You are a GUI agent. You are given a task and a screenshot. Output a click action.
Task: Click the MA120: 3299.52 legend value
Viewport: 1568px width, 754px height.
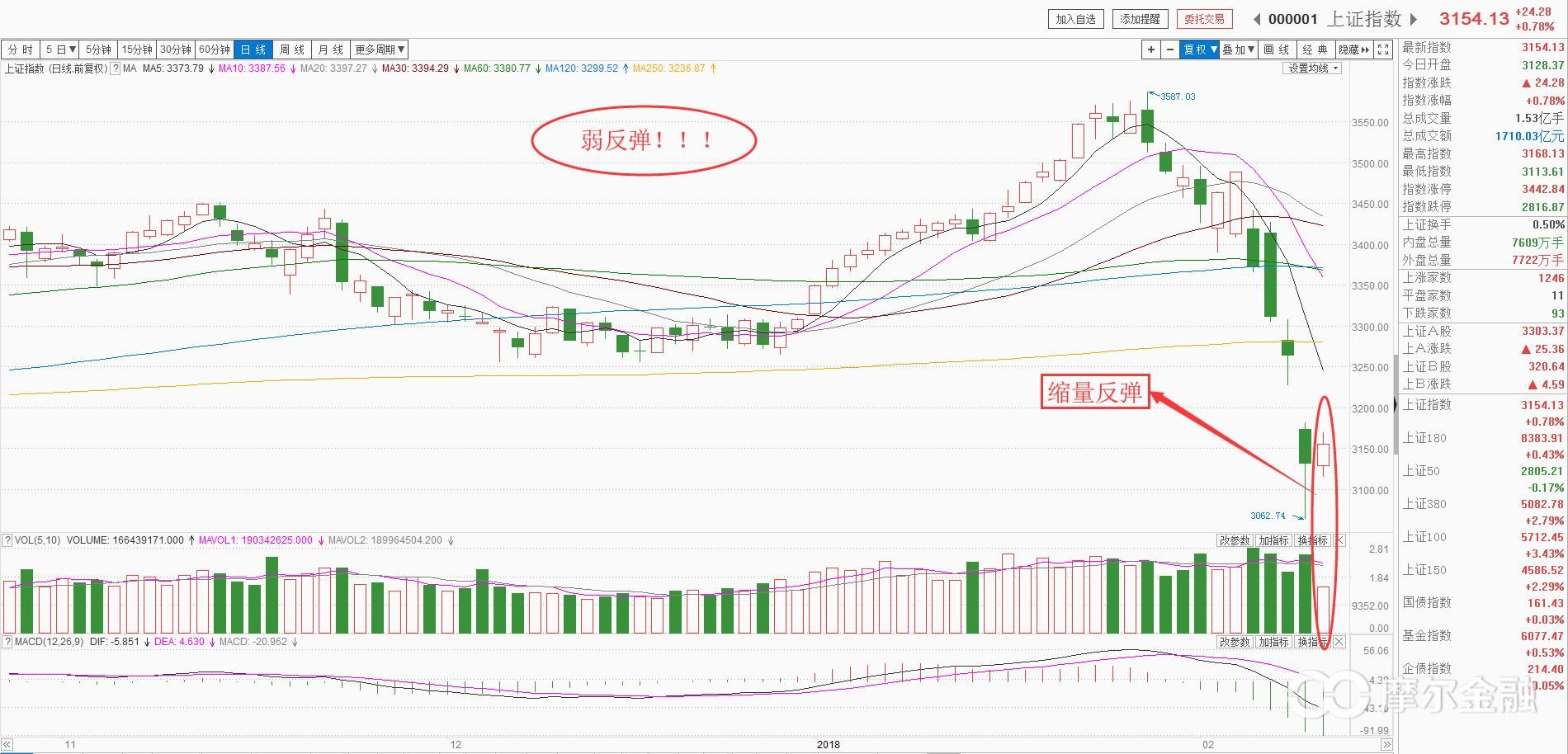[582, 68]
